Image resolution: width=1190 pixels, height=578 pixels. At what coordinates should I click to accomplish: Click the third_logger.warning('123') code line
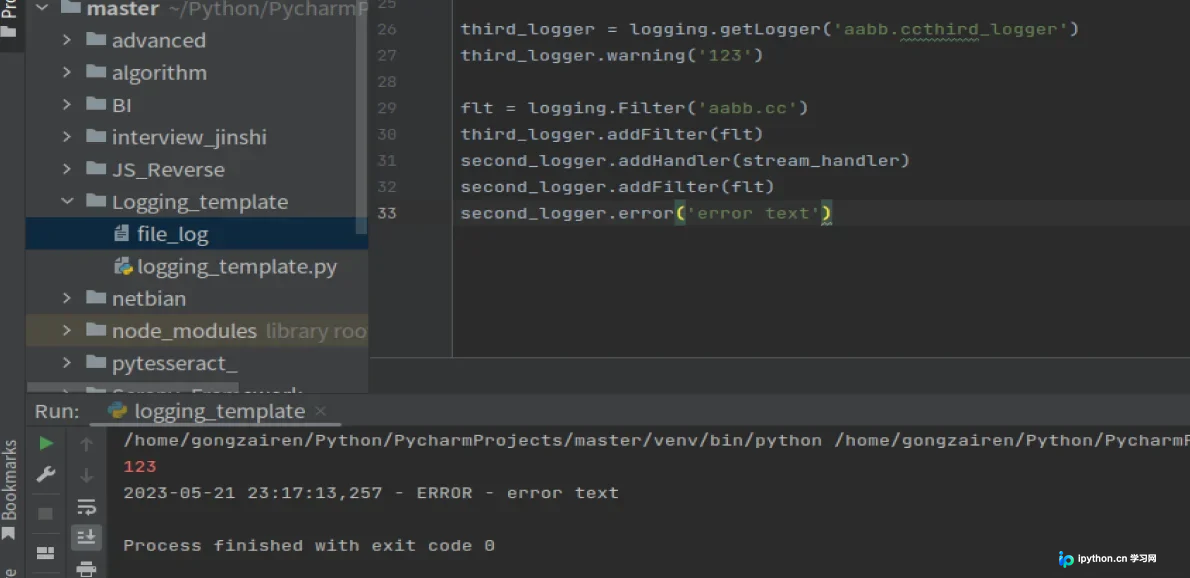[x=612, y=55]
